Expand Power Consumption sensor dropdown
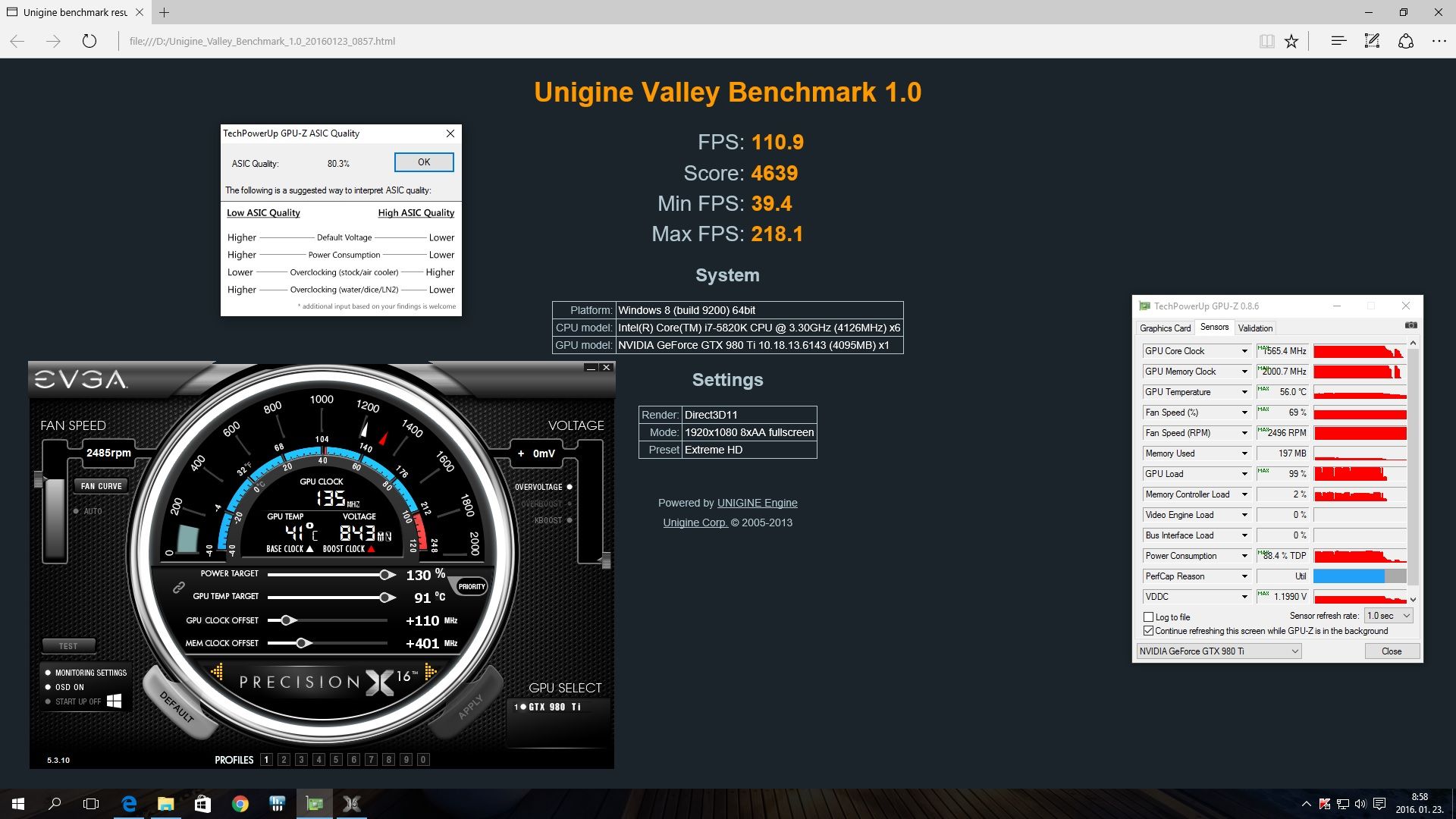Image resolution: width=1456 pixels, height=819 pixels. (1244, 556)
